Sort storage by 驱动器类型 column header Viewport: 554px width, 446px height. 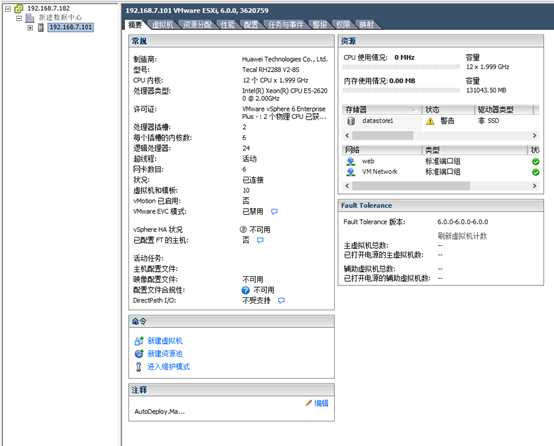pos(504,110)
